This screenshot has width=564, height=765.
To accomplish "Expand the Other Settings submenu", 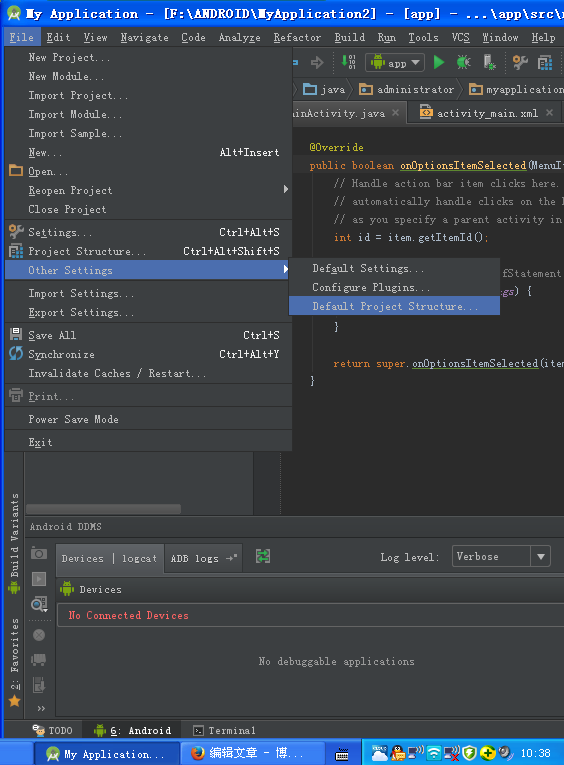I will [148, 270].
